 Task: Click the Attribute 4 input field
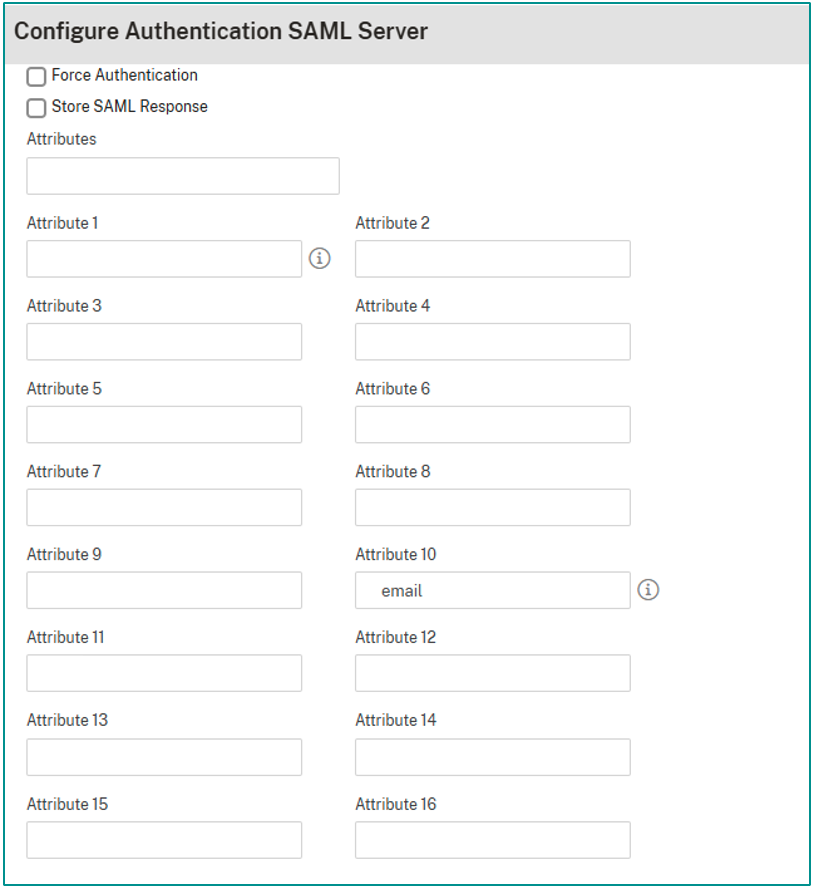pos(491,341)
